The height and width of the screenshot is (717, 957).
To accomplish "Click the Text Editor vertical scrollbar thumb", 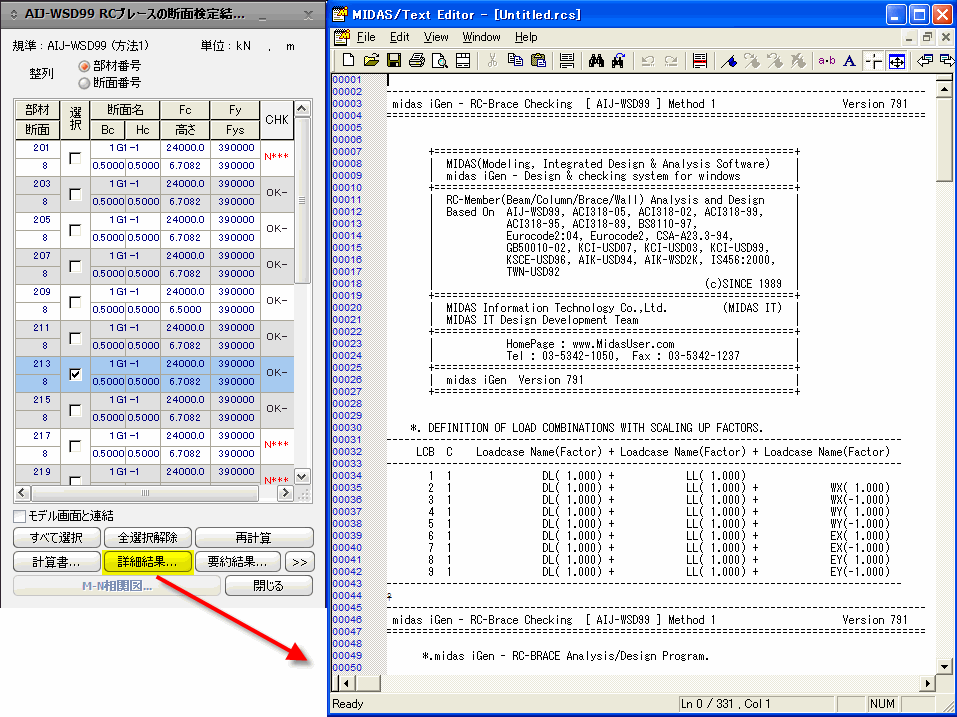I will tap(944, 140).
